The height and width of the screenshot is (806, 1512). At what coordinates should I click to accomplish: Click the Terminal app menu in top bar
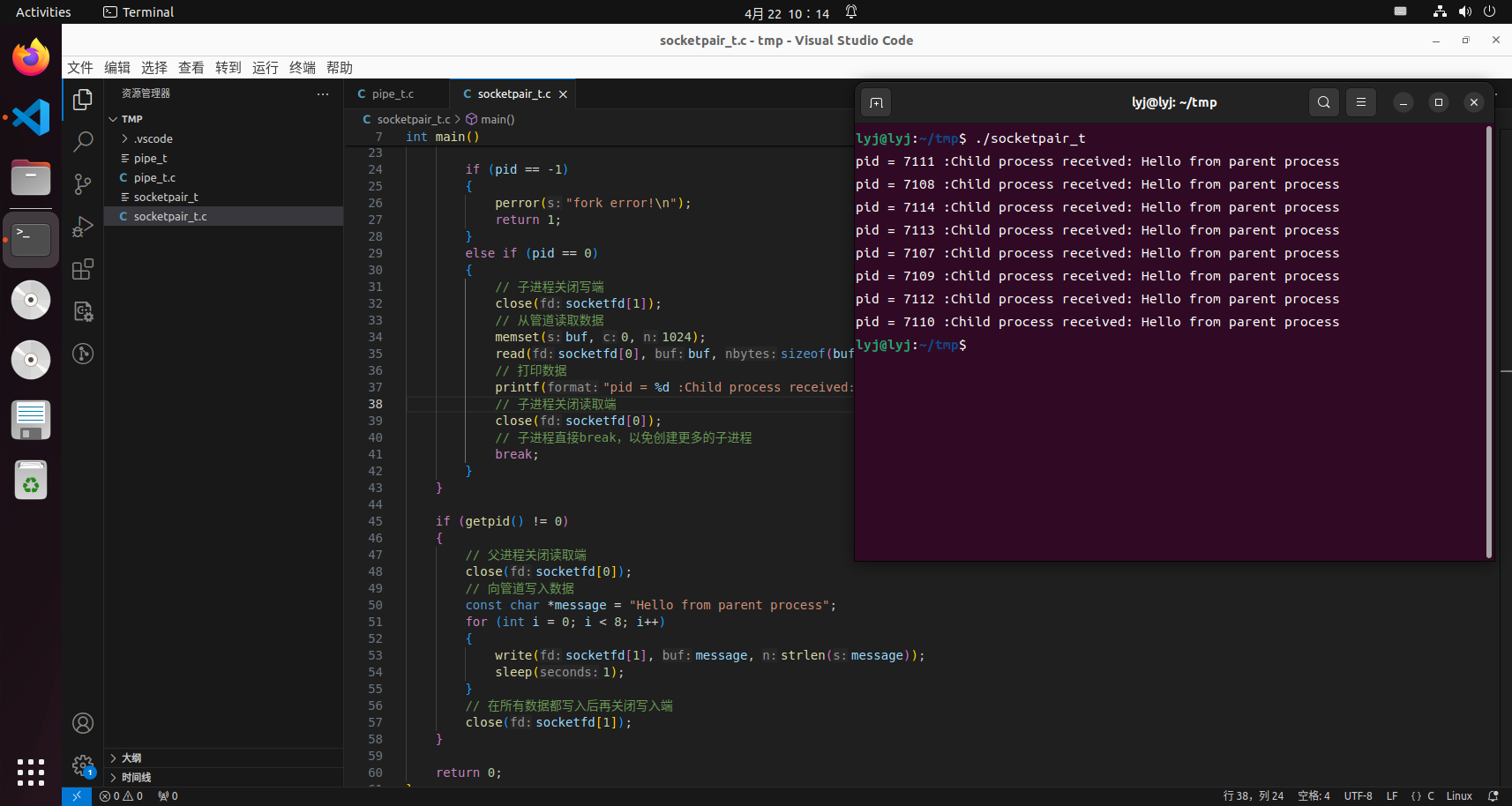(138, 12)
